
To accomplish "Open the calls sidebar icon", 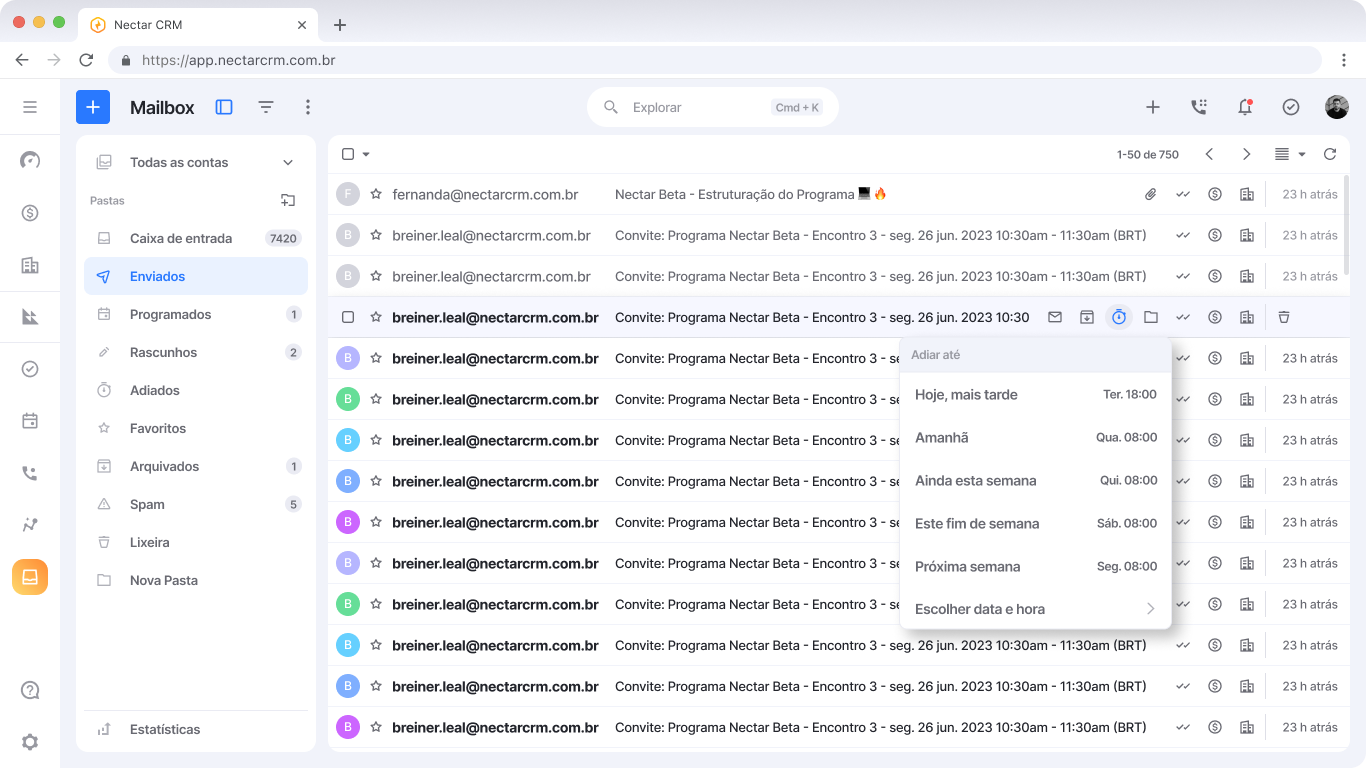I will pyautogui.click(x=30, y=473).
